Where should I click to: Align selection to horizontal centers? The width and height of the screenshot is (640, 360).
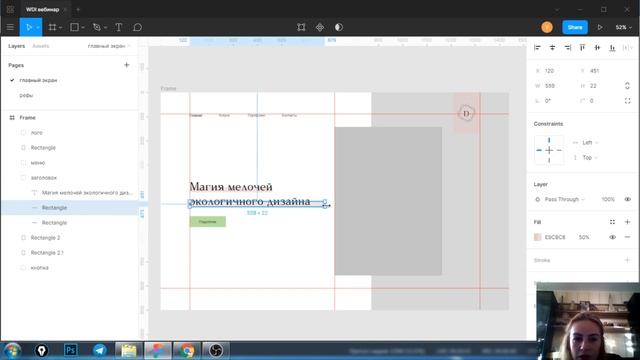tap(552, 48)
